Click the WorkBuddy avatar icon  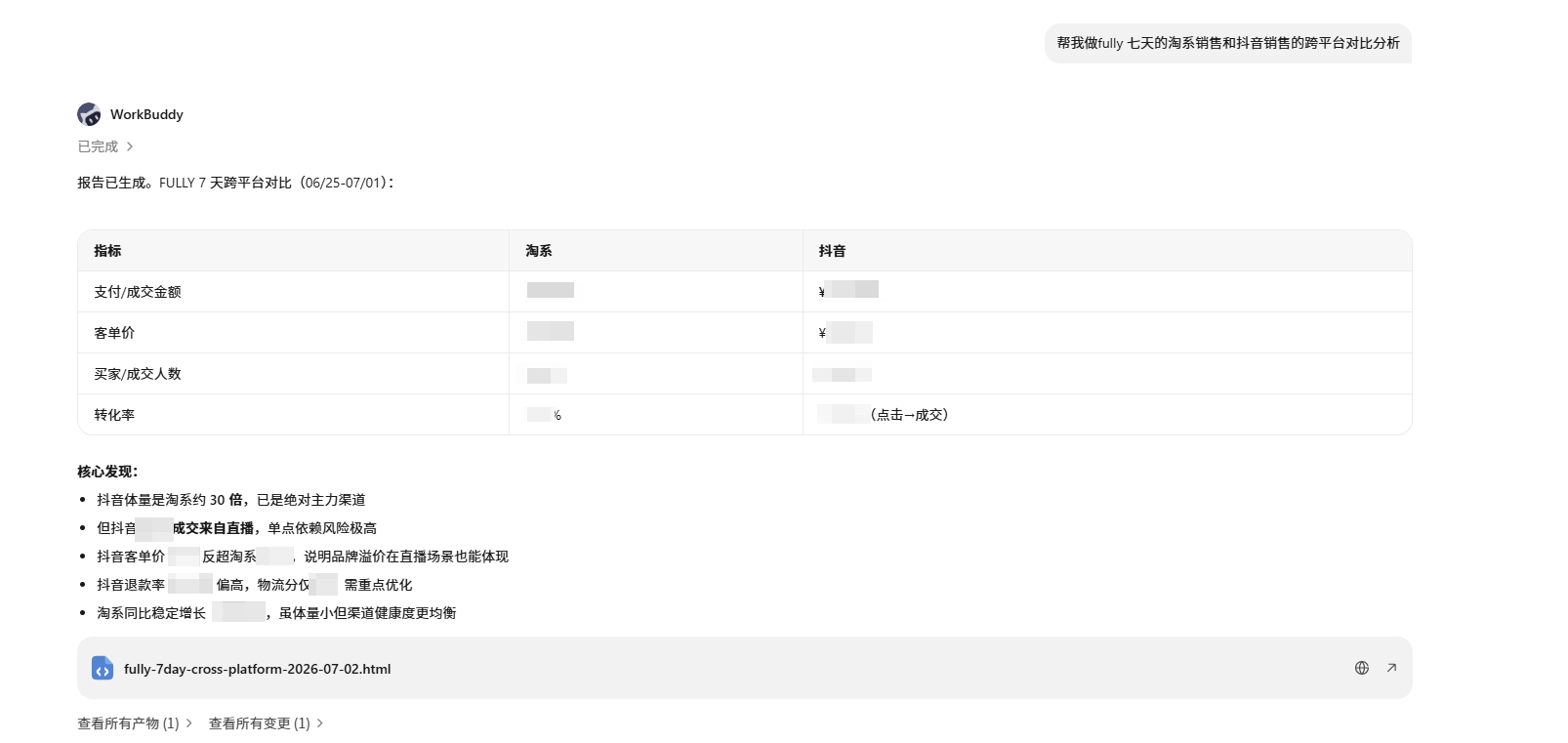[89, 114]
